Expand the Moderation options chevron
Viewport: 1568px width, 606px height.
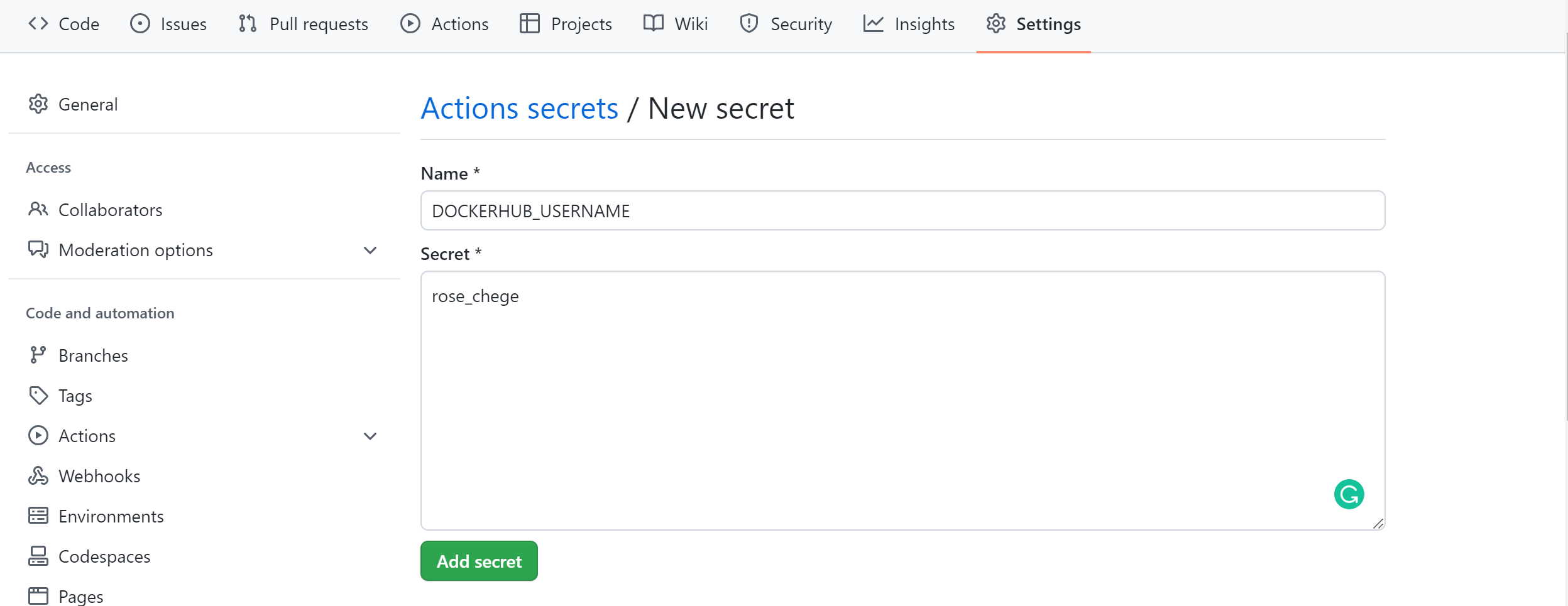pos(370,251)
